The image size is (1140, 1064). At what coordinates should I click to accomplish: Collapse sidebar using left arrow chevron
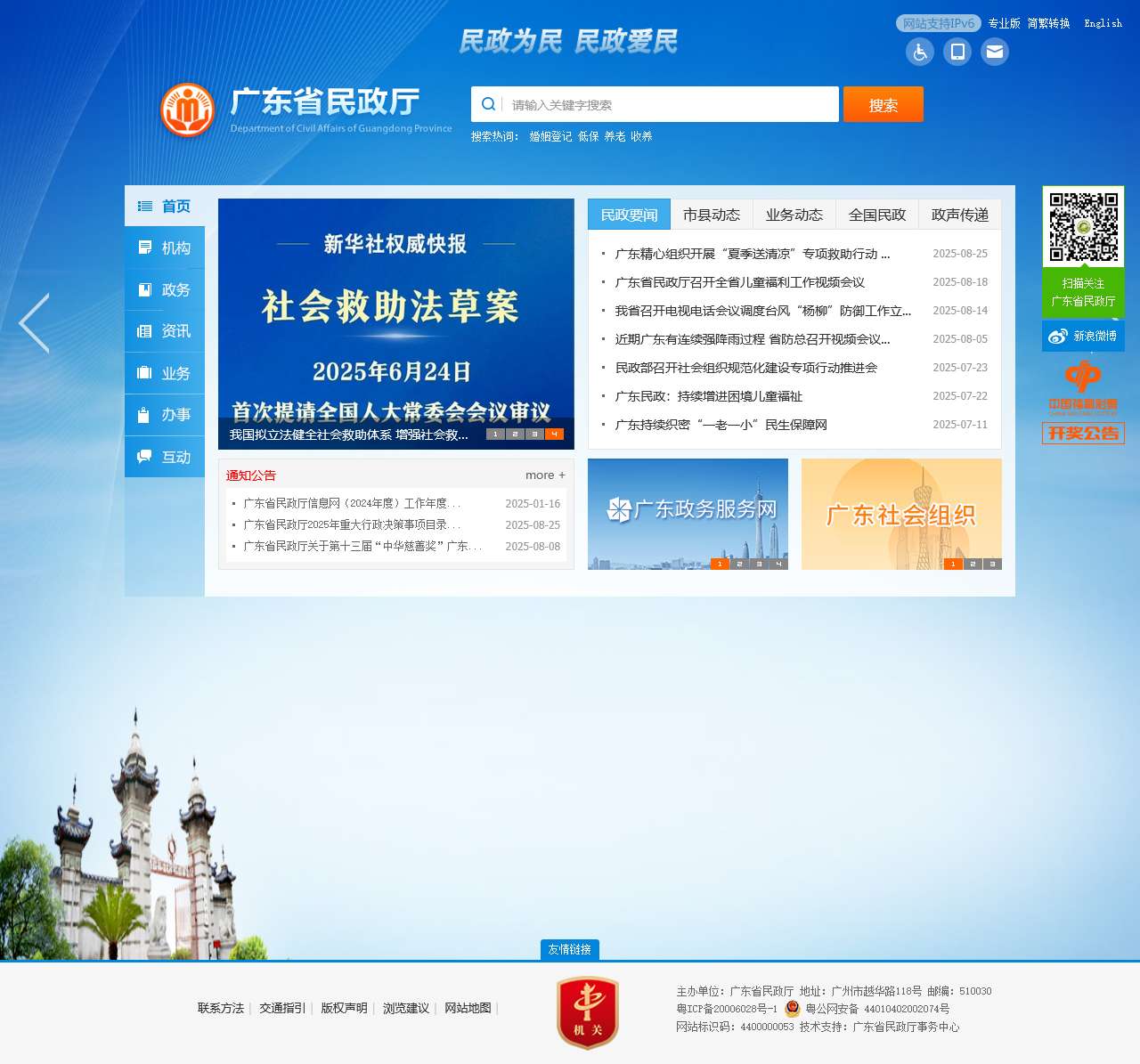point(34,323)
